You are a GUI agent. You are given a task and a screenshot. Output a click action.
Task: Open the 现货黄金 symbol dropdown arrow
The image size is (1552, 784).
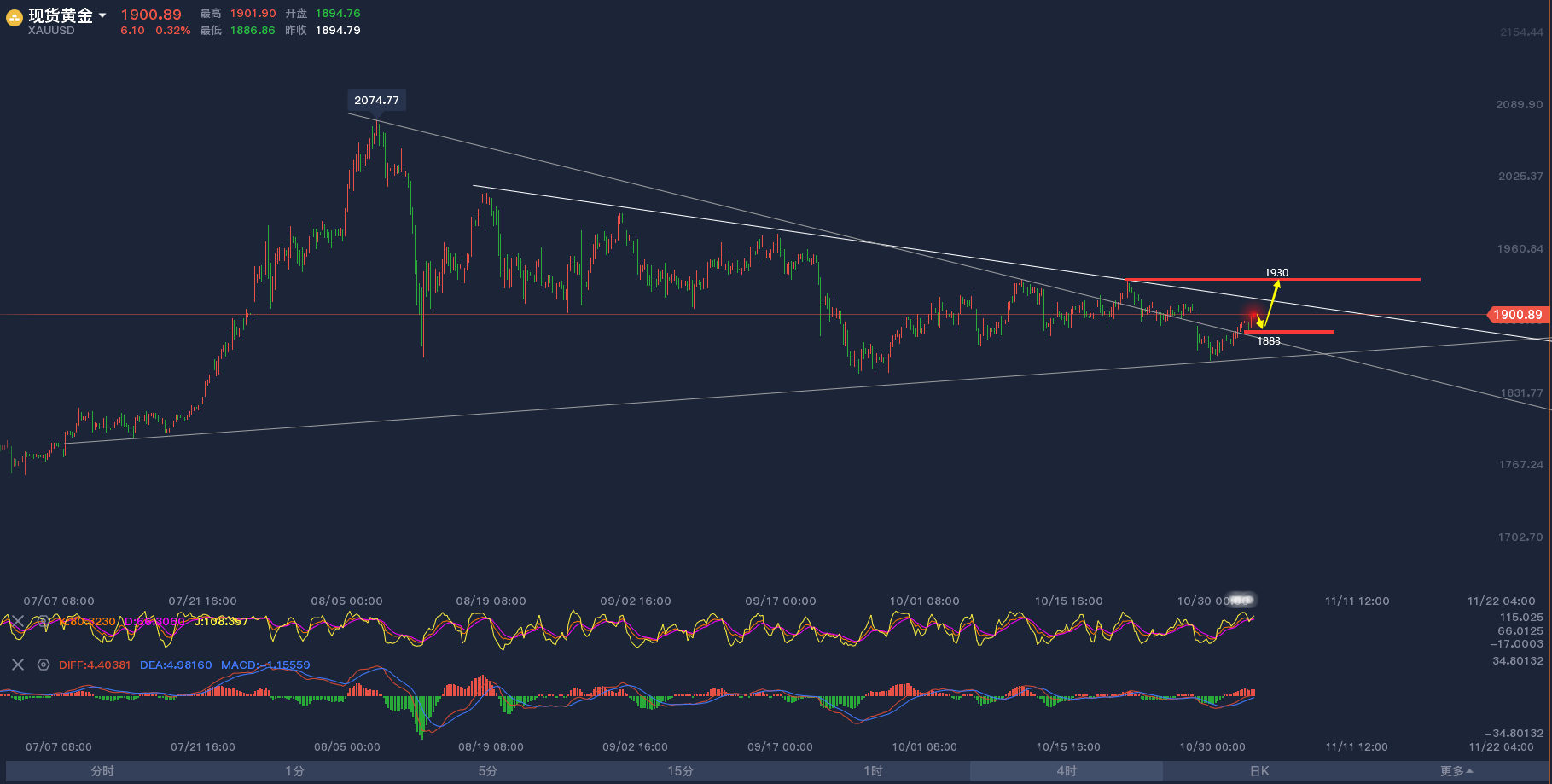102,15
